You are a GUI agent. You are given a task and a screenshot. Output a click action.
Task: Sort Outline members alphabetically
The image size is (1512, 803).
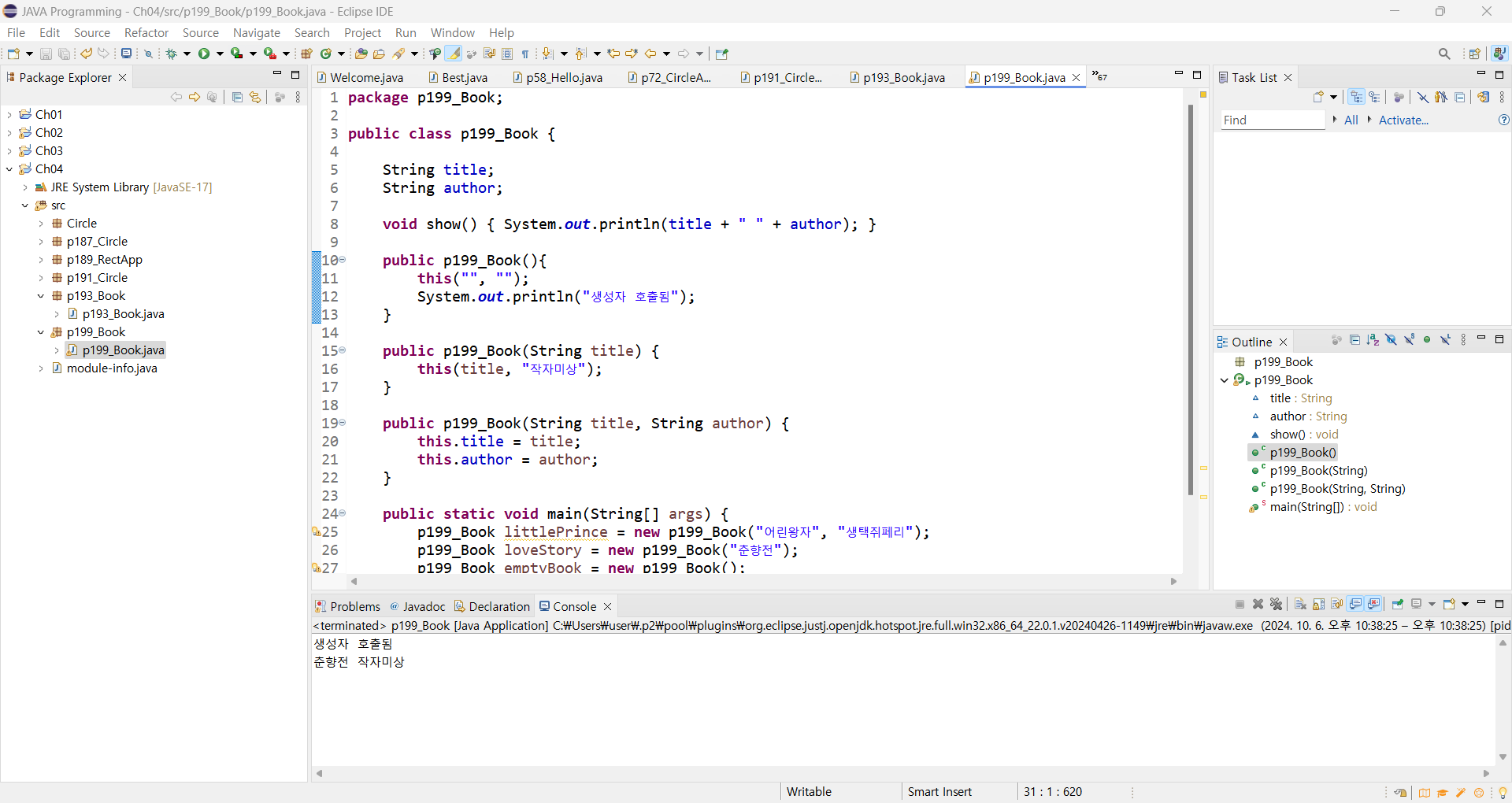1373,340
